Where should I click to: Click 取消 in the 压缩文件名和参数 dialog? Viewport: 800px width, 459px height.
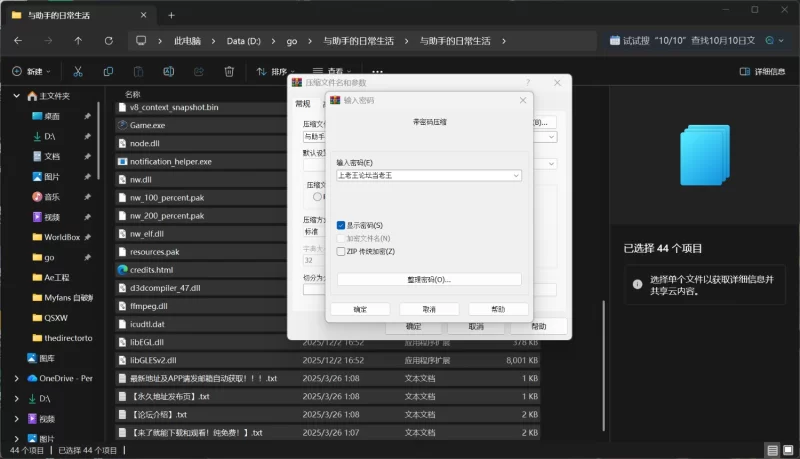tap(476, 326)
